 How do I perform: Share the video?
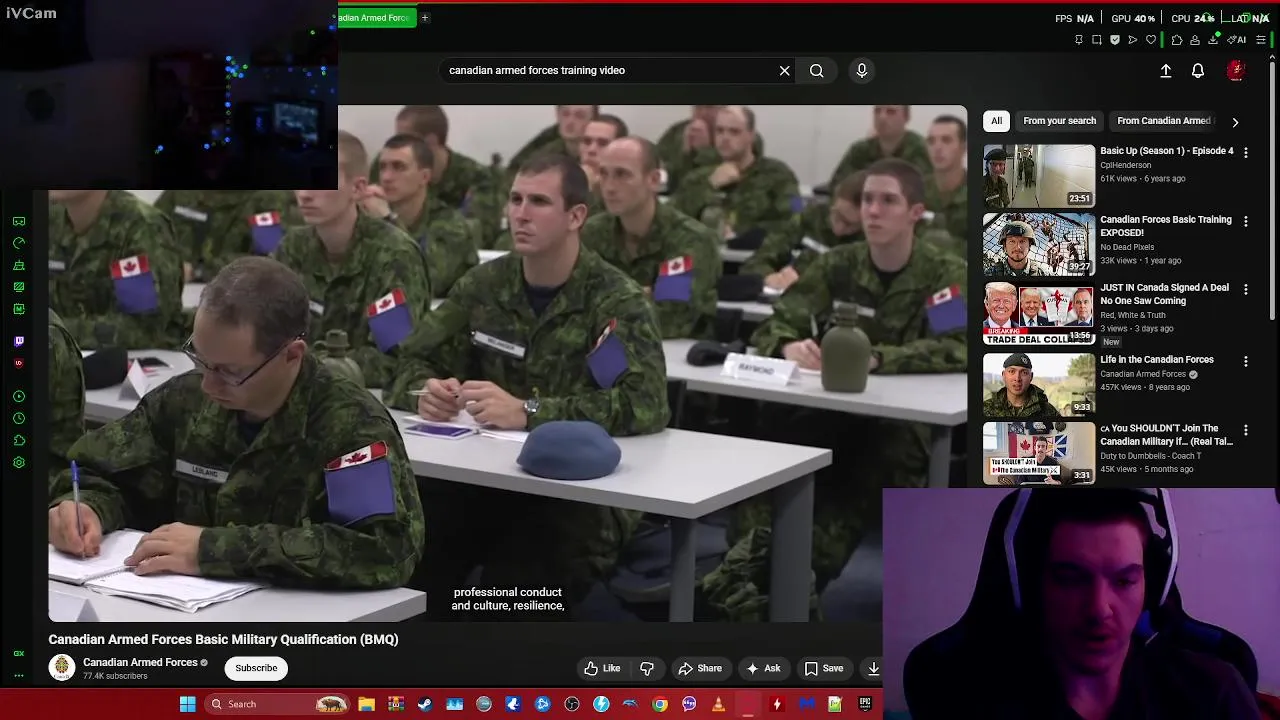(700, 668)
